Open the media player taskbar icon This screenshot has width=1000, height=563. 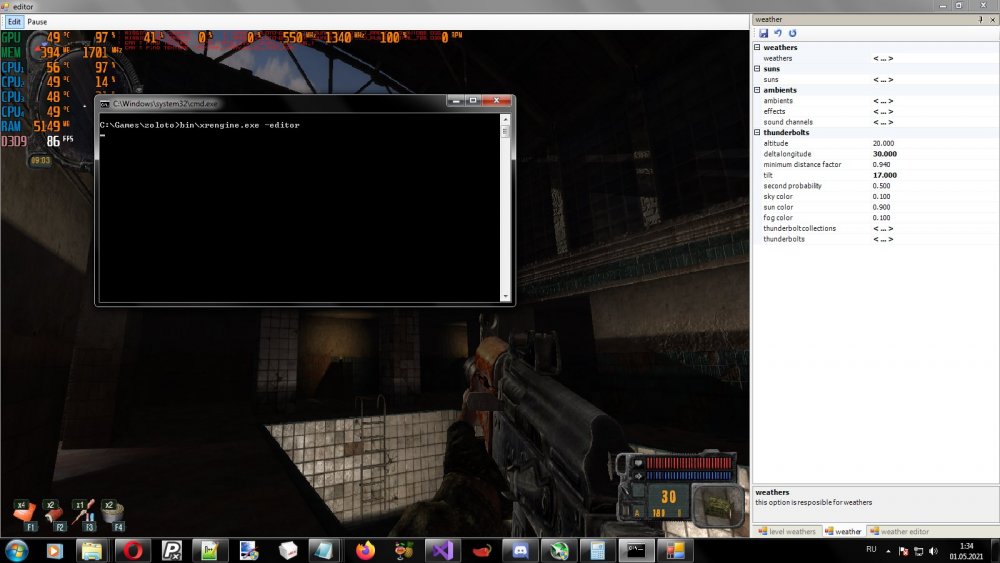(55, 550)
